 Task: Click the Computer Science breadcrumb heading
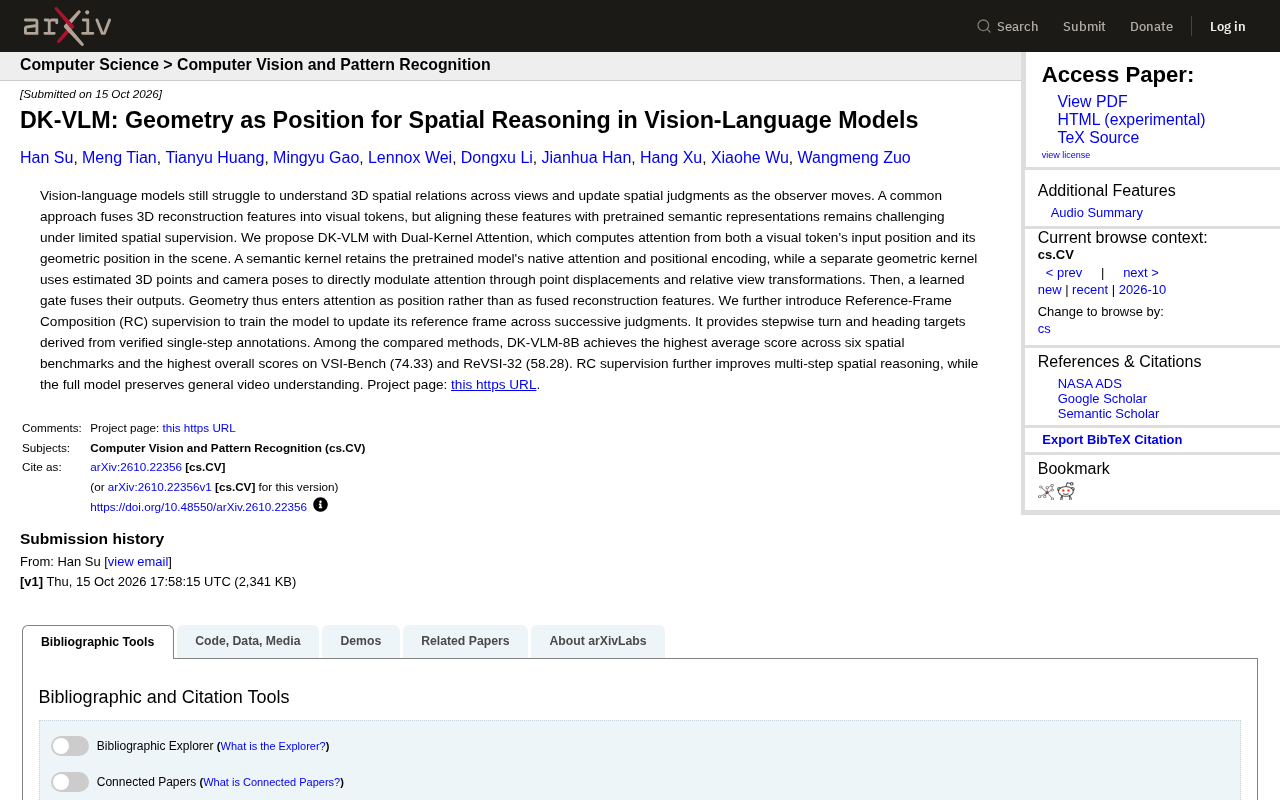pos(89,65)
